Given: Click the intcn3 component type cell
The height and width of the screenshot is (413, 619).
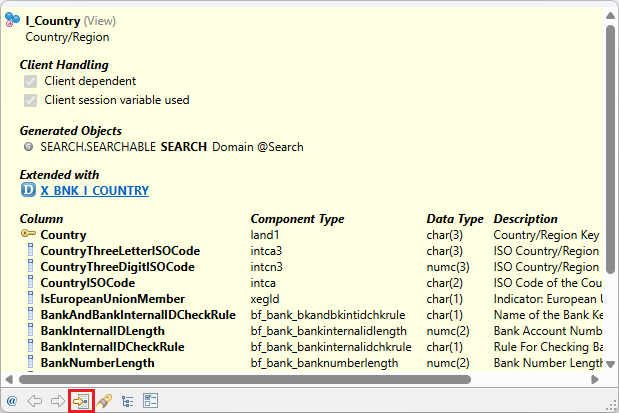Looking at the screenshot, I should pos(266,267).
